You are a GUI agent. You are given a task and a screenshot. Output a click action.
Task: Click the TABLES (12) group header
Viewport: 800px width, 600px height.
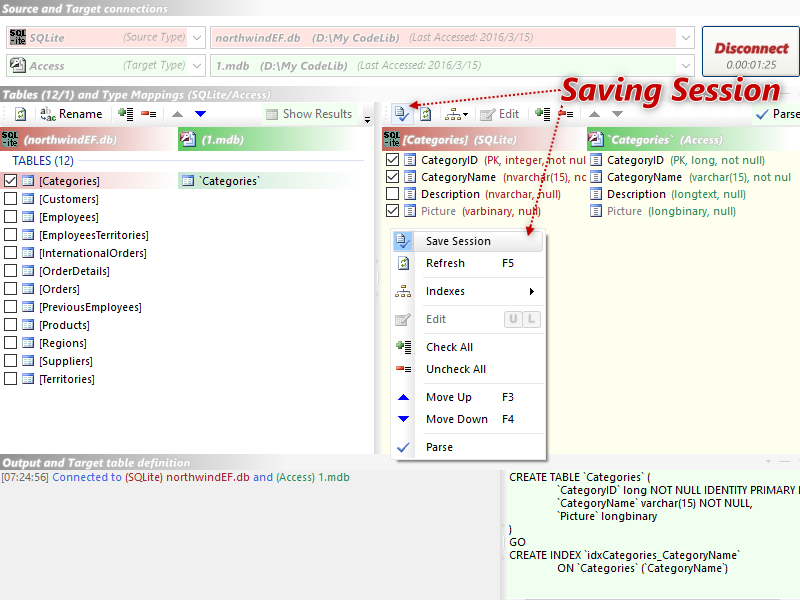(43, 161)
